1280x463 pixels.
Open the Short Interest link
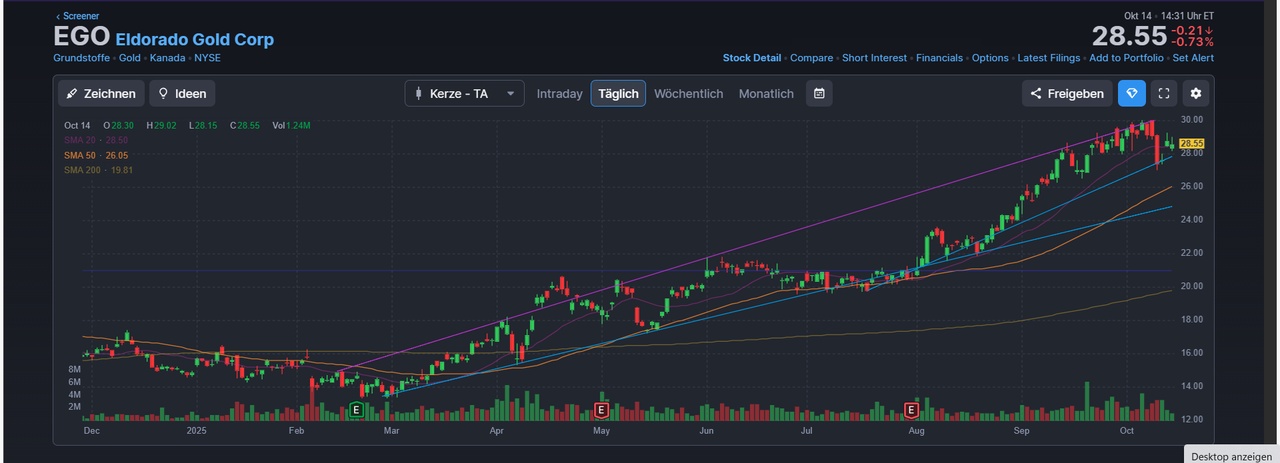[875, 58]
